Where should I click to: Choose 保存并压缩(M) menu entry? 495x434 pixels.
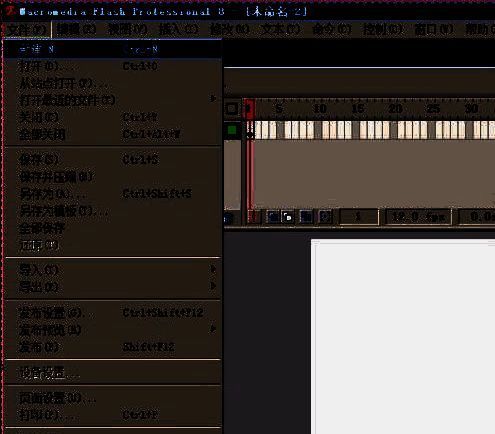pyautogui.click(x=113, y=177)
